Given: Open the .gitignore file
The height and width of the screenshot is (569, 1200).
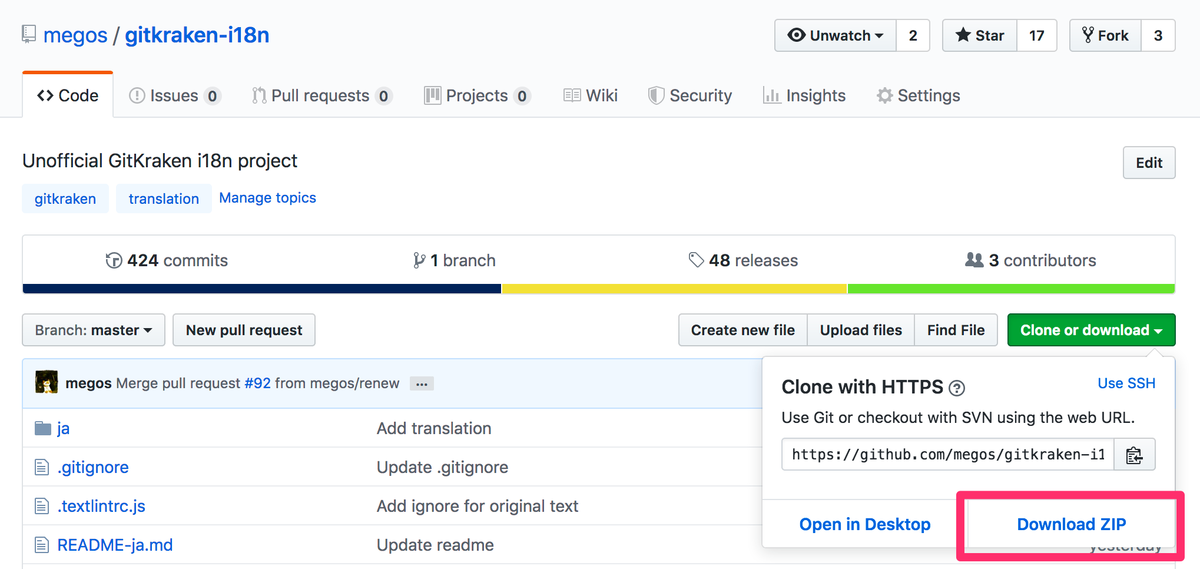Looking at the screenshot, I should (x=93, y=467).
